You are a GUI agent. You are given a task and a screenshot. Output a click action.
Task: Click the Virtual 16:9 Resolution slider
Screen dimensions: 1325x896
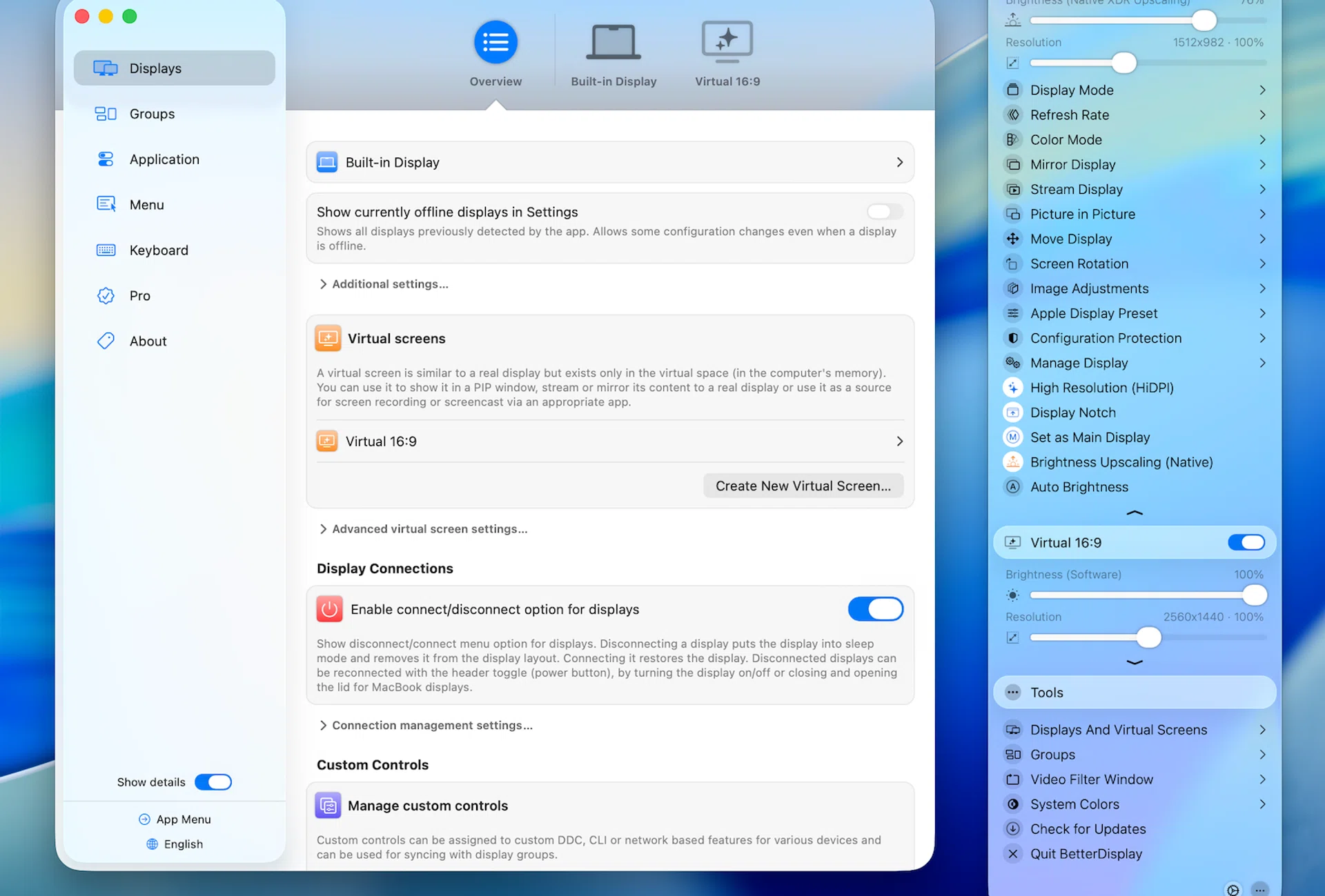point(1148,637)
